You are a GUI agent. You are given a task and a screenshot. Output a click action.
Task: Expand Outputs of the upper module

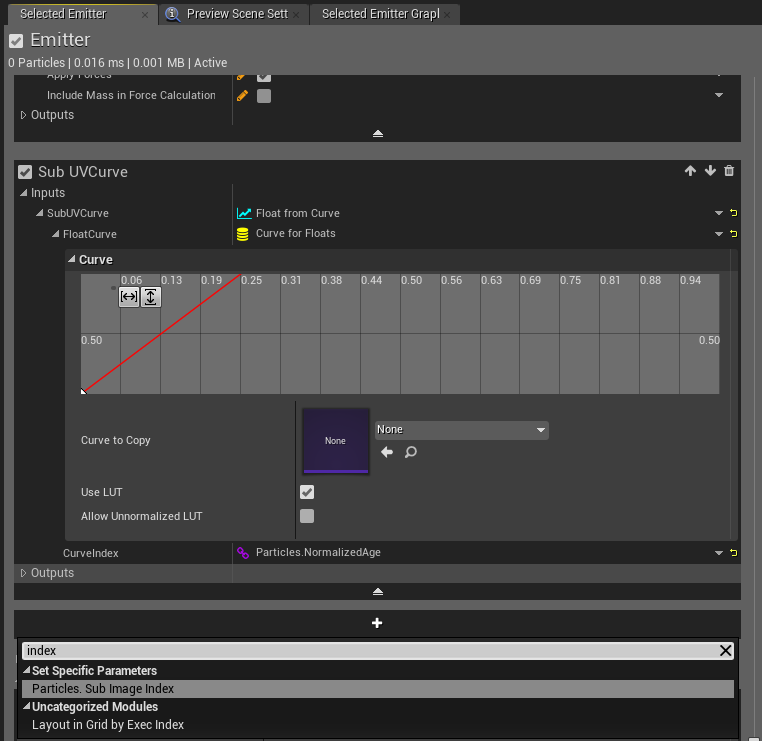click(x=23, y=115)
